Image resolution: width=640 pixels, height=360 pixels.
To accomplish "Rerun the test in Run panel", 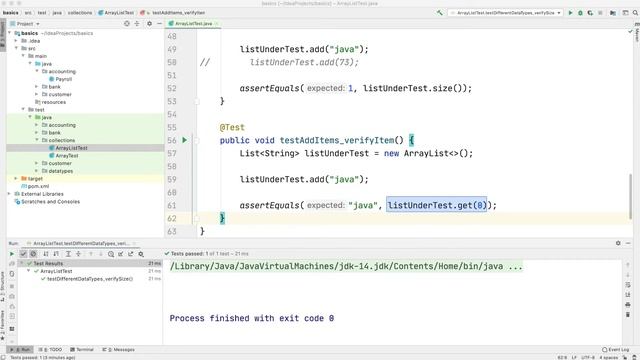I will point(12,254).
